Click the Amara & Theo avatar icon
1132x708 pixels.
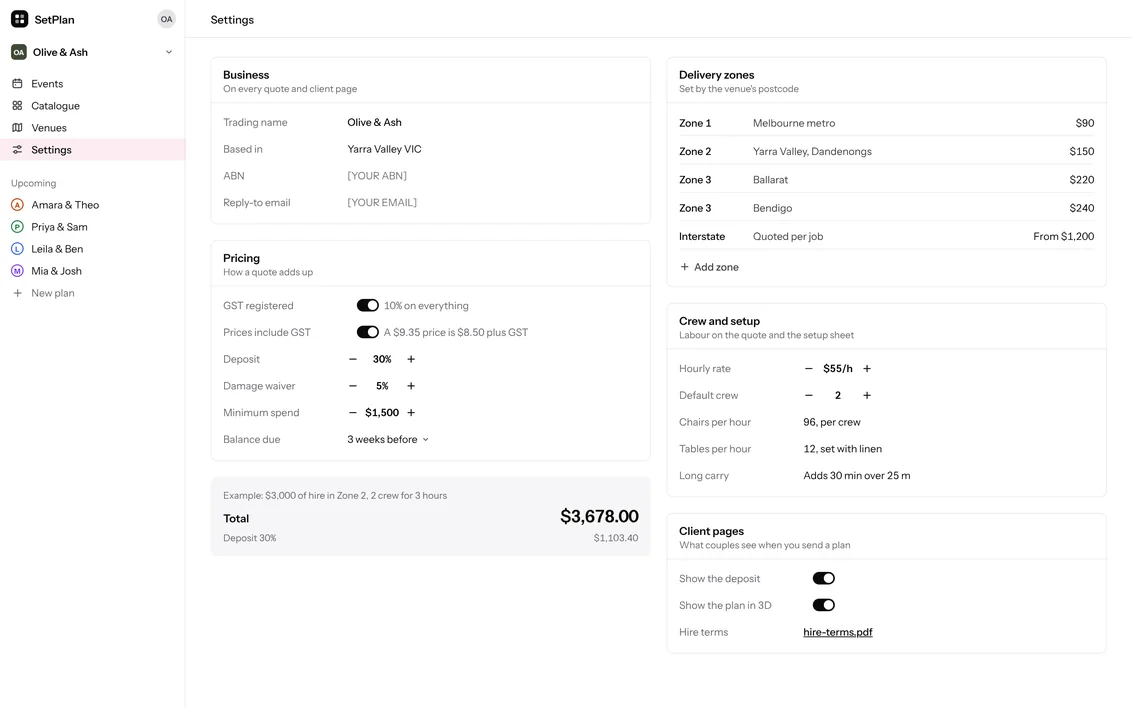coord(17,205)
